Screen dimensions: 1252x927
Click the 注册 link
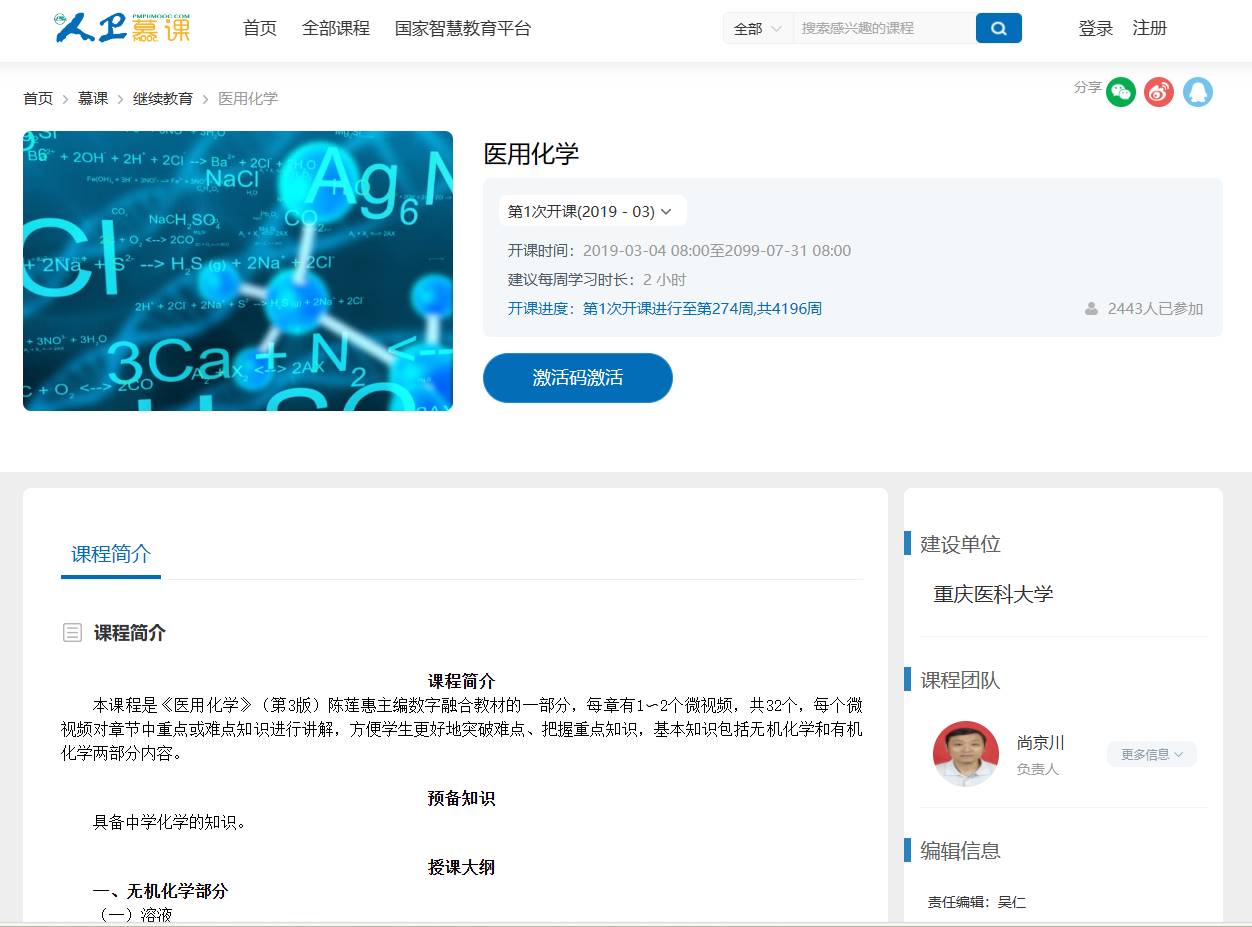[x=1149, y=28]
